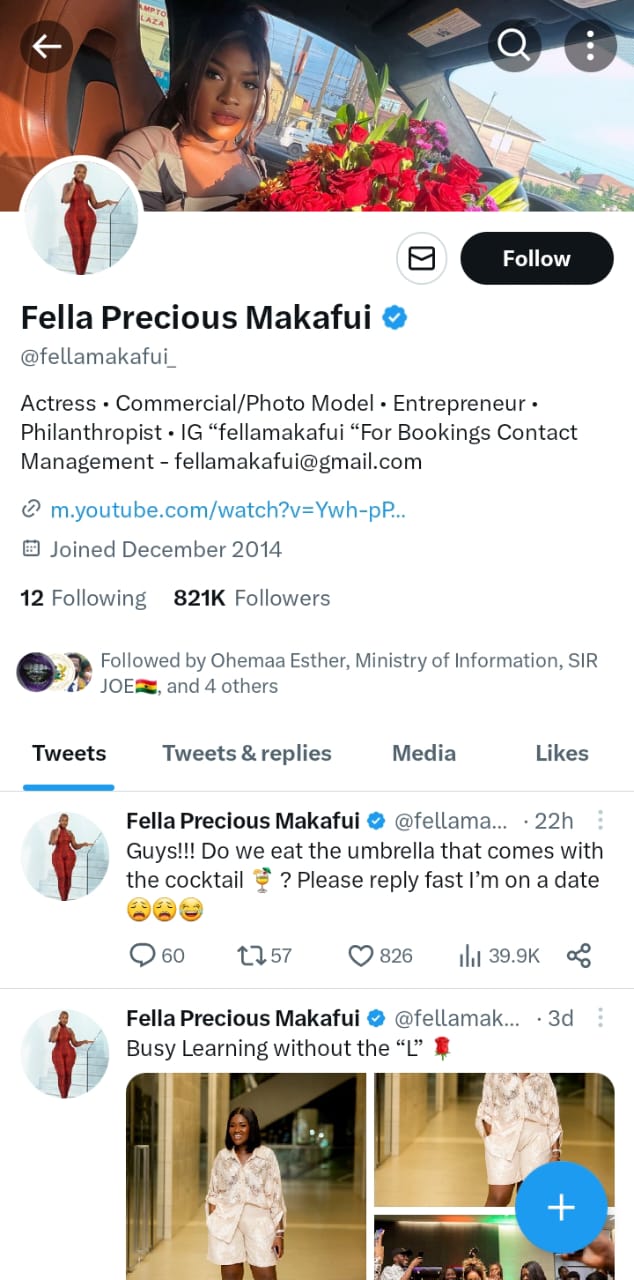
Task: Select the Likes tab
Action: click(561, 753)
